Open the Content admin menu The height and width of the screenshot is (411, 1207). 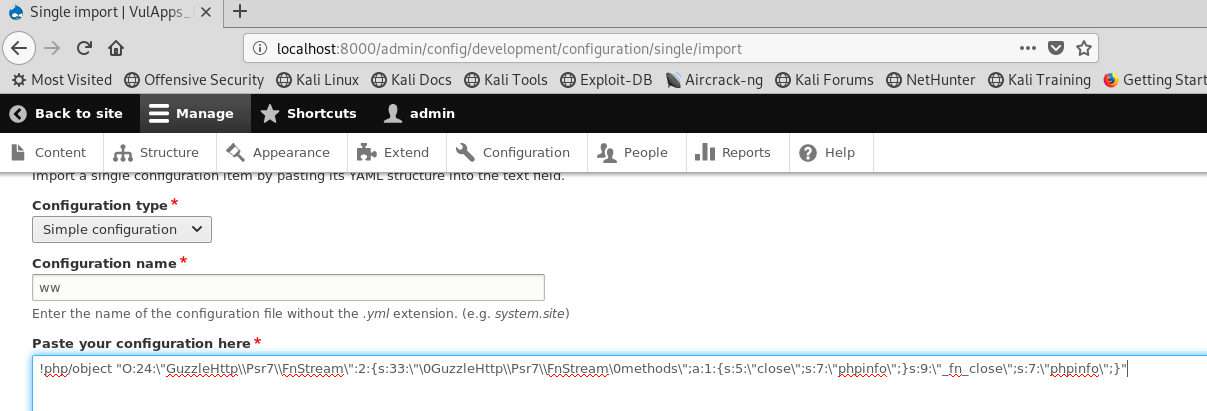tap(51, 153)
